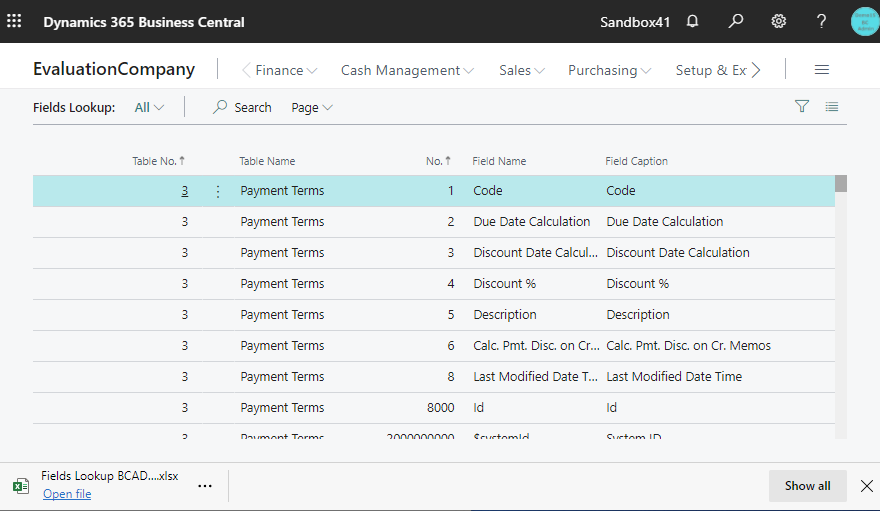Expand the Sales menu
880x511 pixels.
(522, 70)
